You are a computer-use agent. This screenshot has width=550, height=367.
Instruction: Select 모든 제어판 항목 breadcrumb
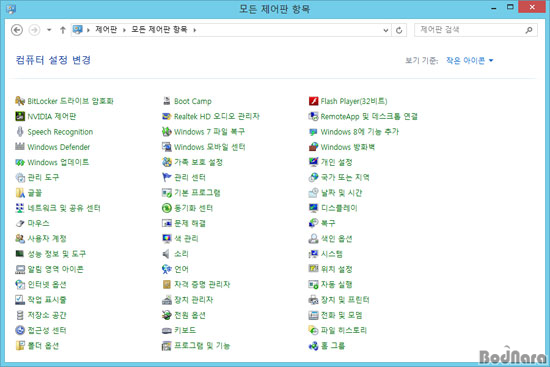159,29
